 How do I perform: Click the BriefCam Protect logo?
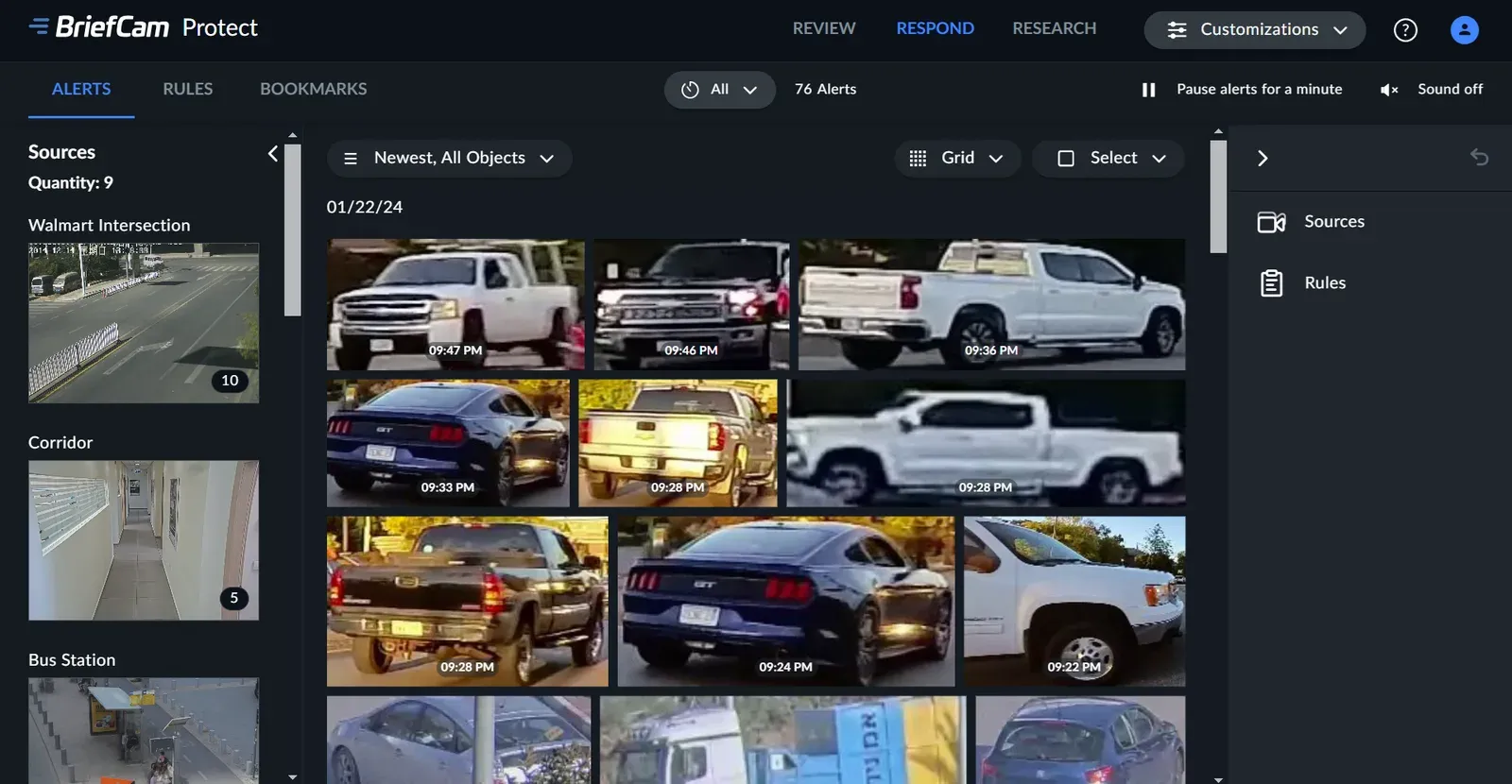tap(143, 27)
